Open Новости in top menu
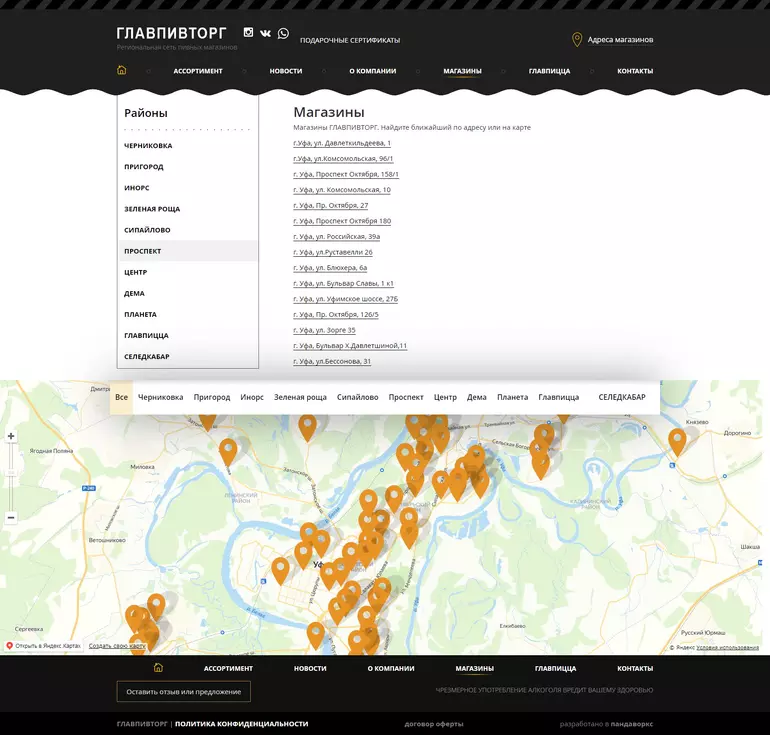The height and width of the screenshot is (735, 770). [286, 71]
